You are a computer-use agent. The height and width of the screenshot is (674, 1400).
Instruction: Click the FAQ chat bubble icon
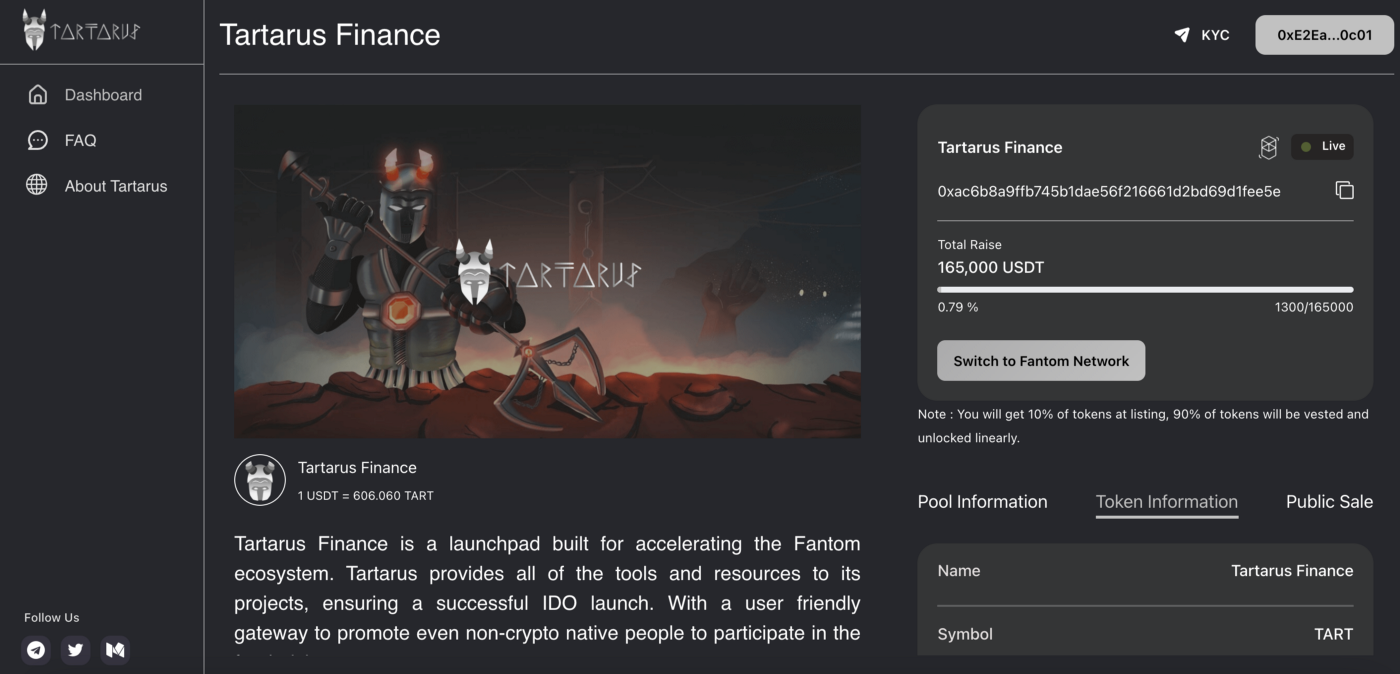tap(38, 140)
